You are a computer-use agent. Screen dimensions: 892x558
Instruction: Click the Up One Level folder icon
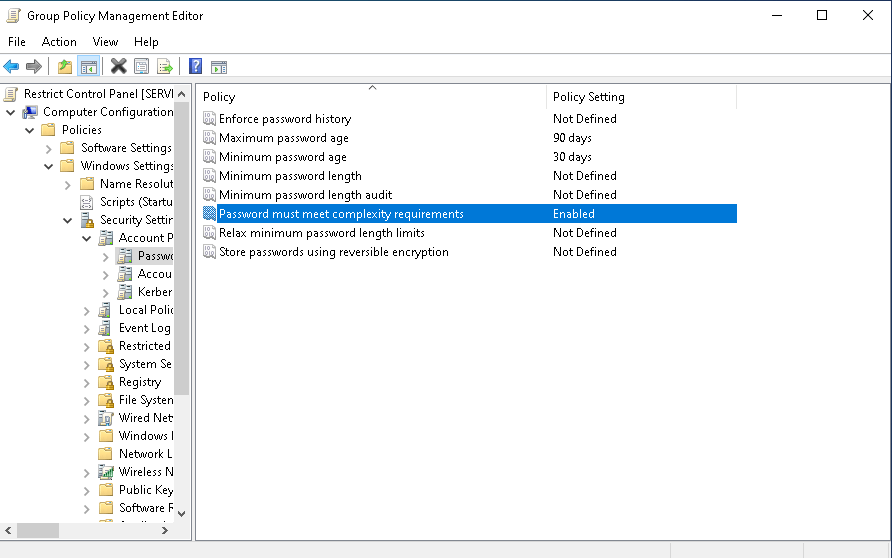65,67
